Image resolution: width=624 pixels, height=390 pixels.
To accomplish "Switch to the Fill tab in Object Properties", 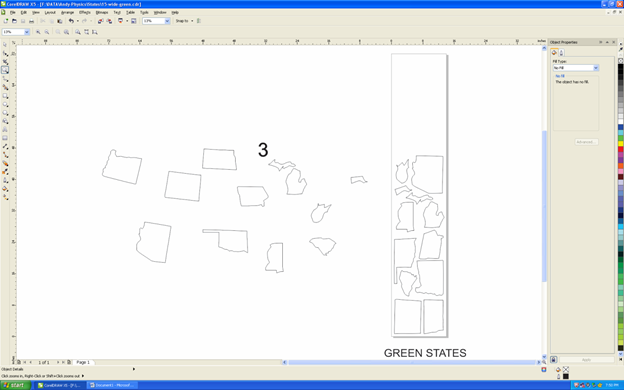I will coord(554,53).
